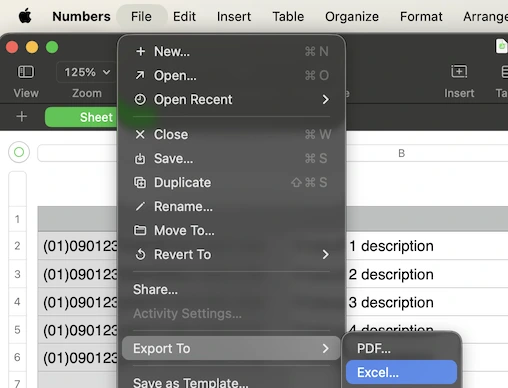The image size is (508, 388).
Task: Open the Table menu
Action: [288, 16]
